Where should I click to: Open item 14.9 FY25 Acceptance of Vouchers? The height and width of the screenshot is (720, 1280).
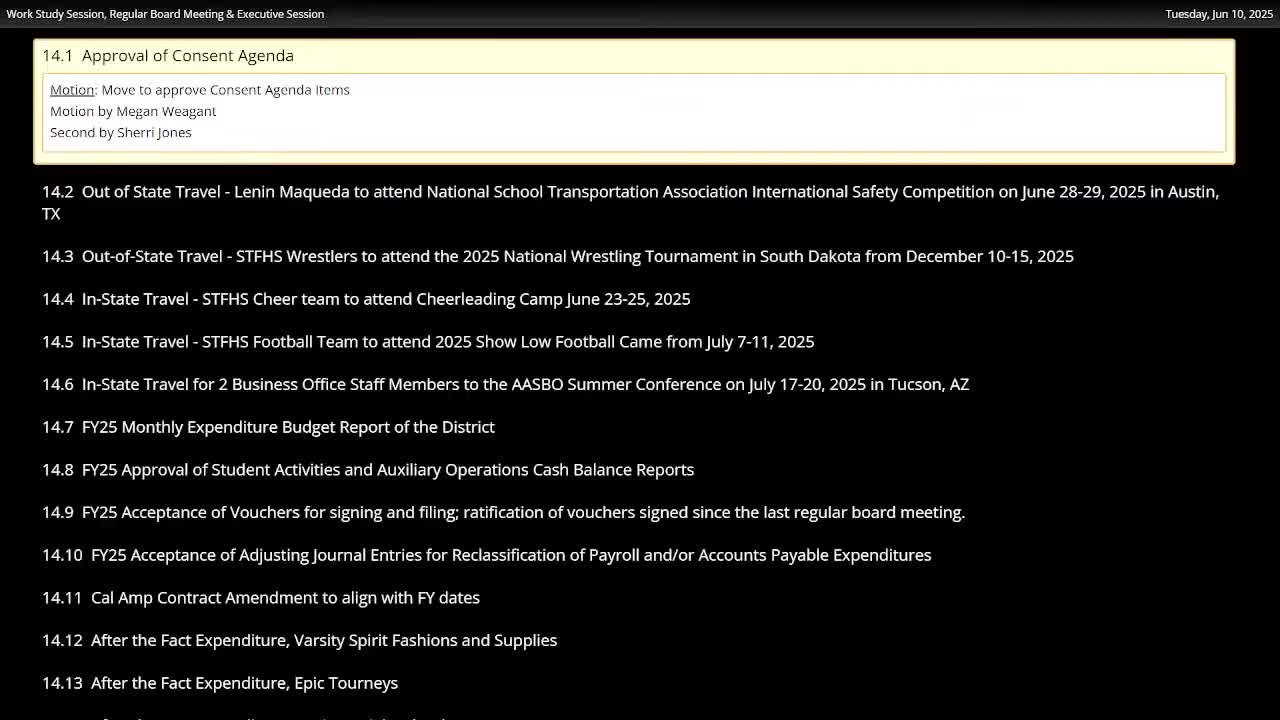point(503,512)
